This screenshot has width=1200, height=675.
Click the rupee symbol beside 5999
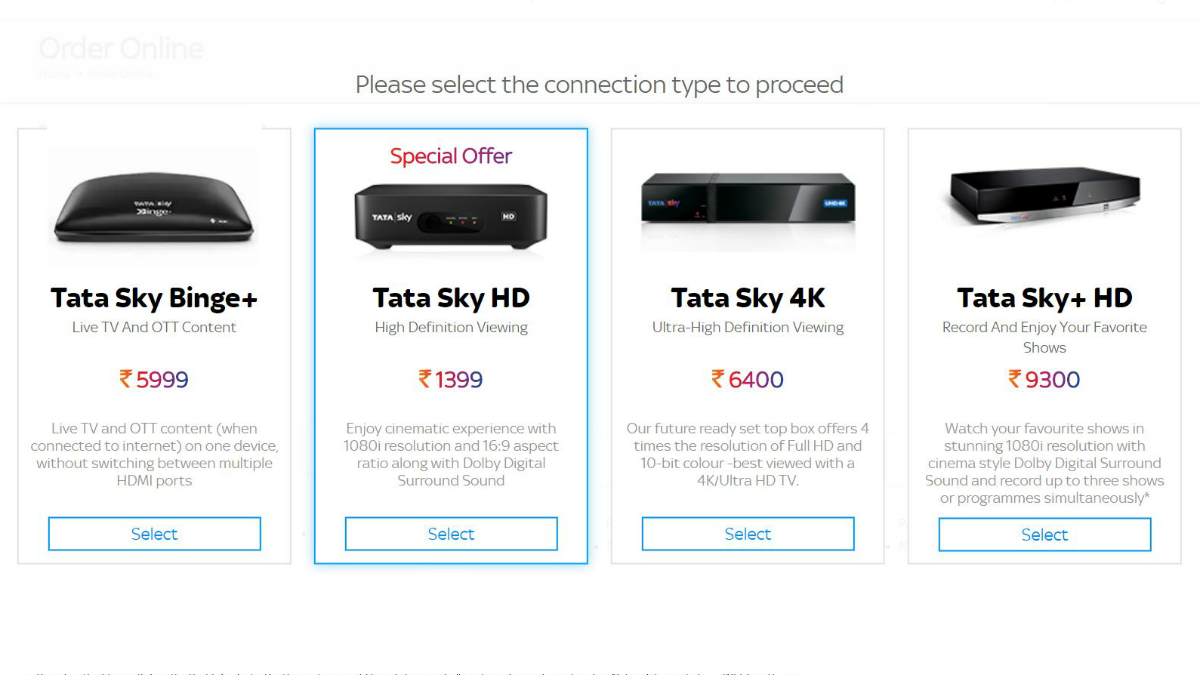point(123,379)
